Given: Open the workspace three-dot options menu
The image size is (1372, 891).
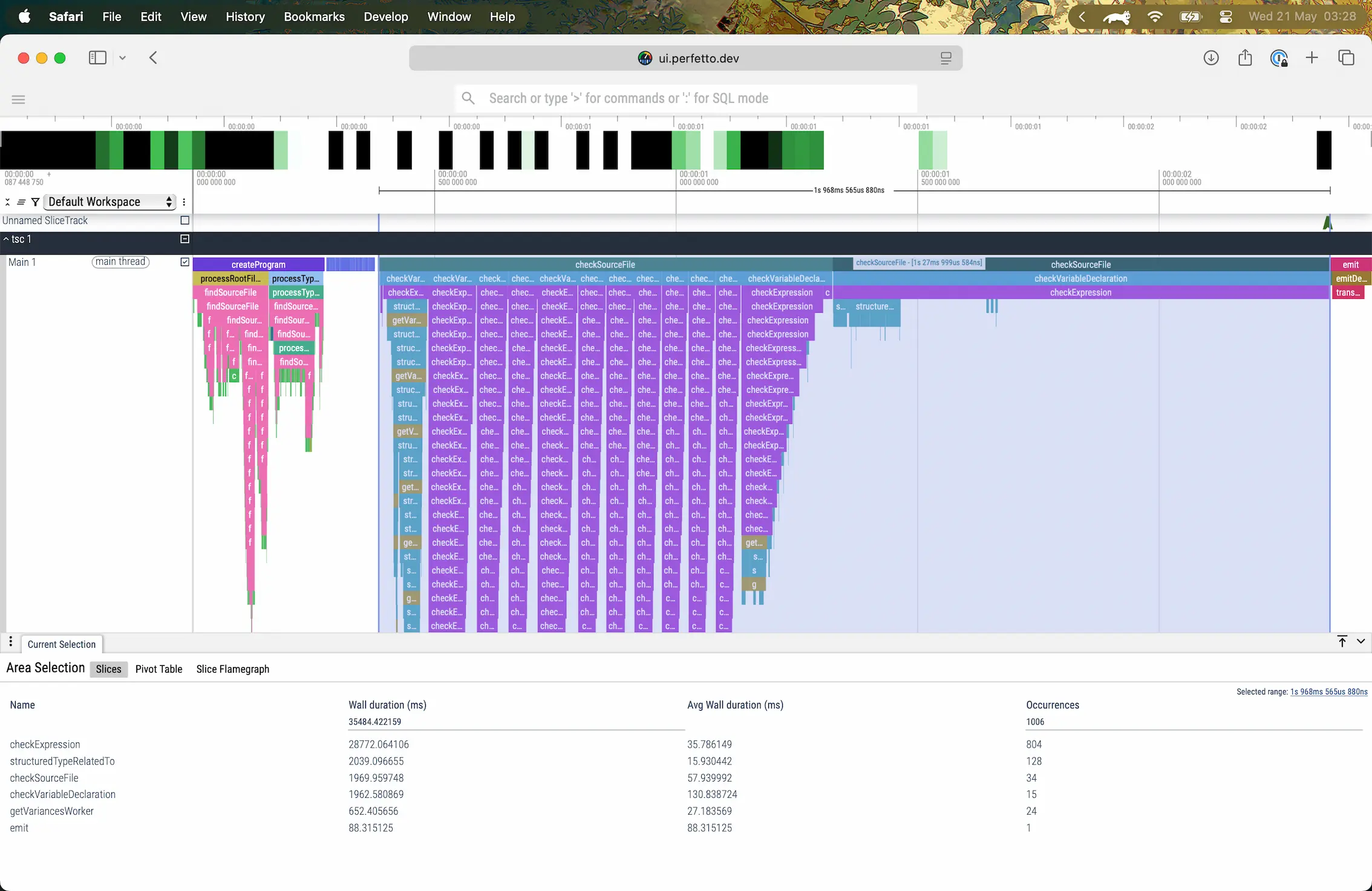Looking at the screenshot, I should 184,202.
